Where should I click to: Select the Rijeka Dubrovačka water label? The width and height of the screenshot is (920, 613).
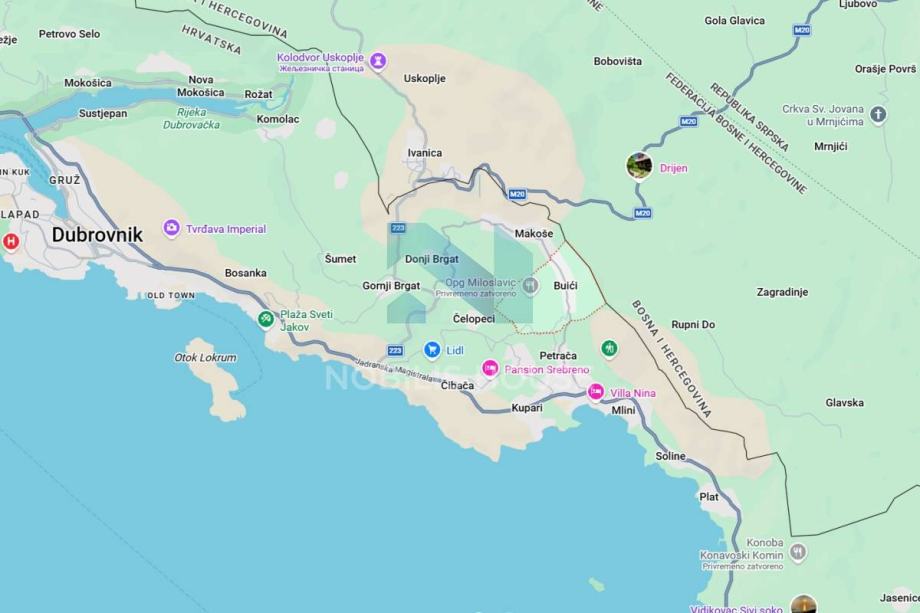tap(191, 118)
